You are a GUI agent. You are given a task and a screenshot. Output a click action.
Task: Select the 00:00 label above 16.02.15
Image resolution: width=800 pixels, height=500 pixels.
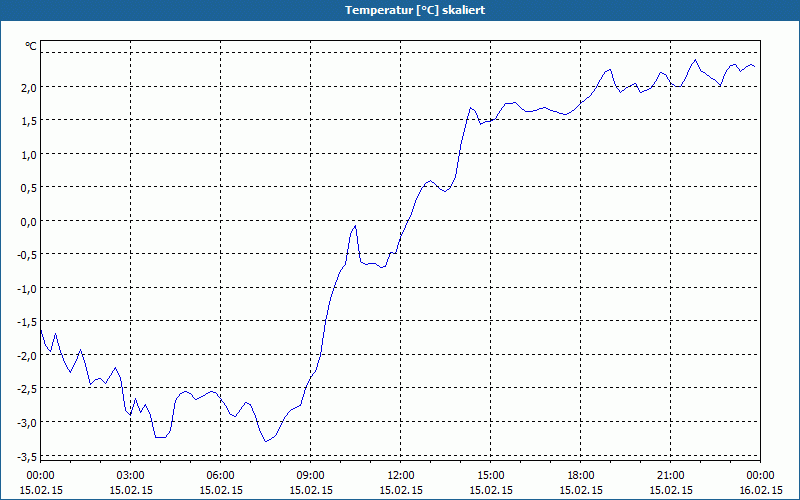(x=761, y=476)
